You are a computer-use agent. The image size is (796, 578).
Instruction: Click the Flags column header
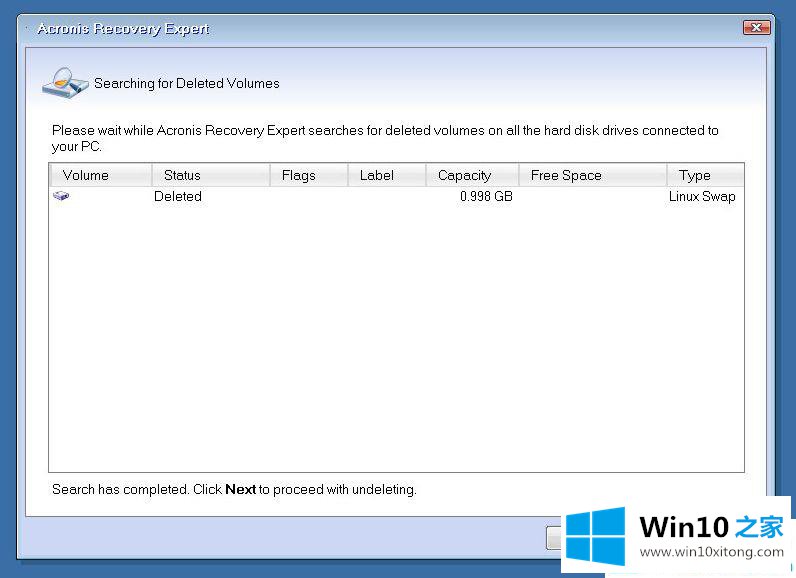coord(309,175)
